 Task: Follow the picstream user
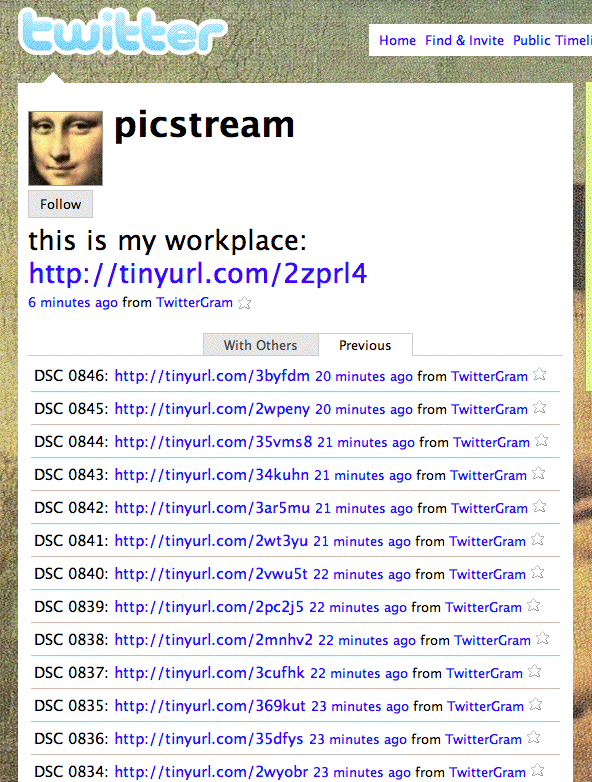60,204
